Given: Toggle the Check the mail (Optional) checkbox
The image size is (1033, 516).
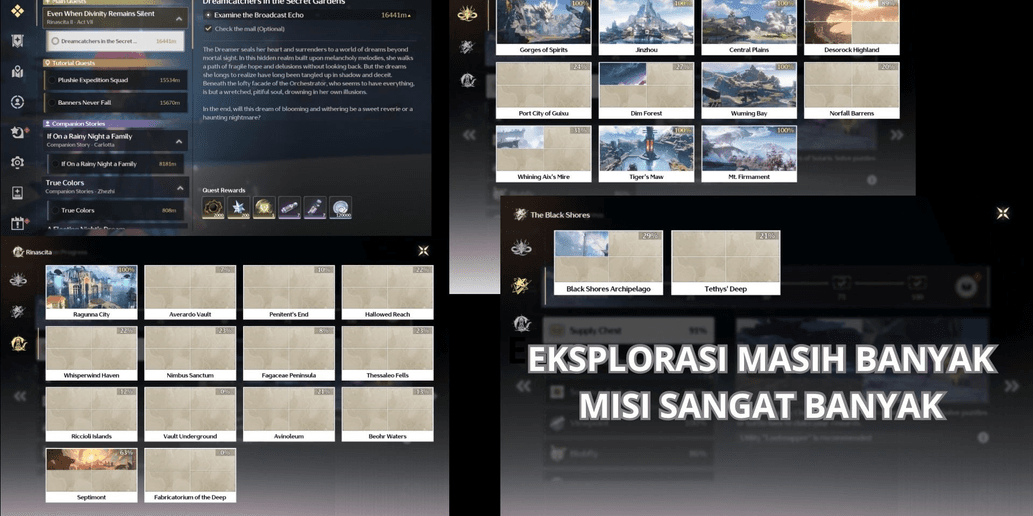Looking at the screenshot, I should (208, 28).
